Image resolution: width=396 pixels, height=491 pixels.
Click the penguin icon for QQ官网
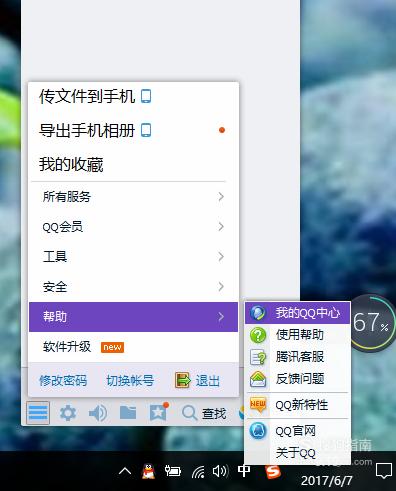point(258,430)
